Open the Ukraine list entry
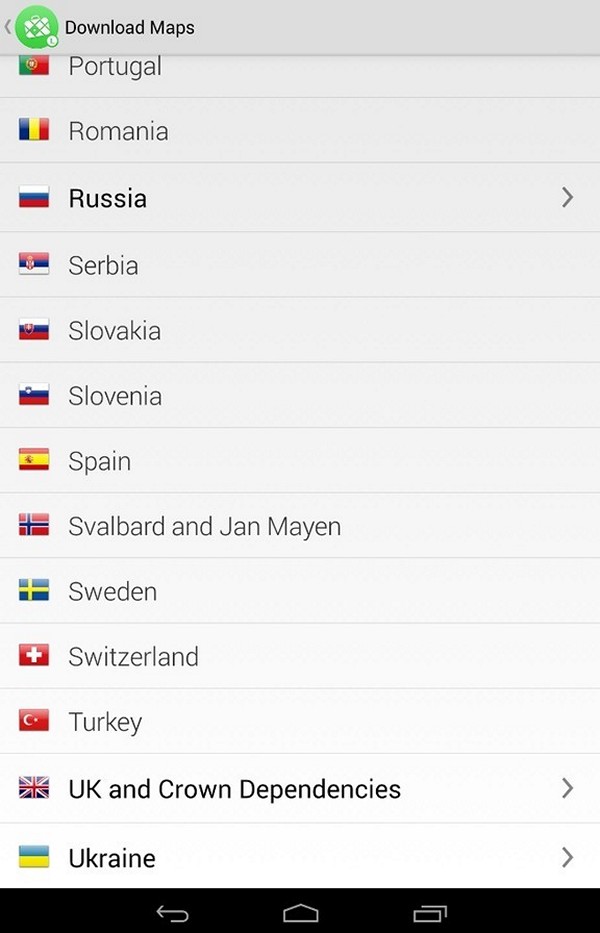This screenshot has height=933, width=600. tap(300, 856)
